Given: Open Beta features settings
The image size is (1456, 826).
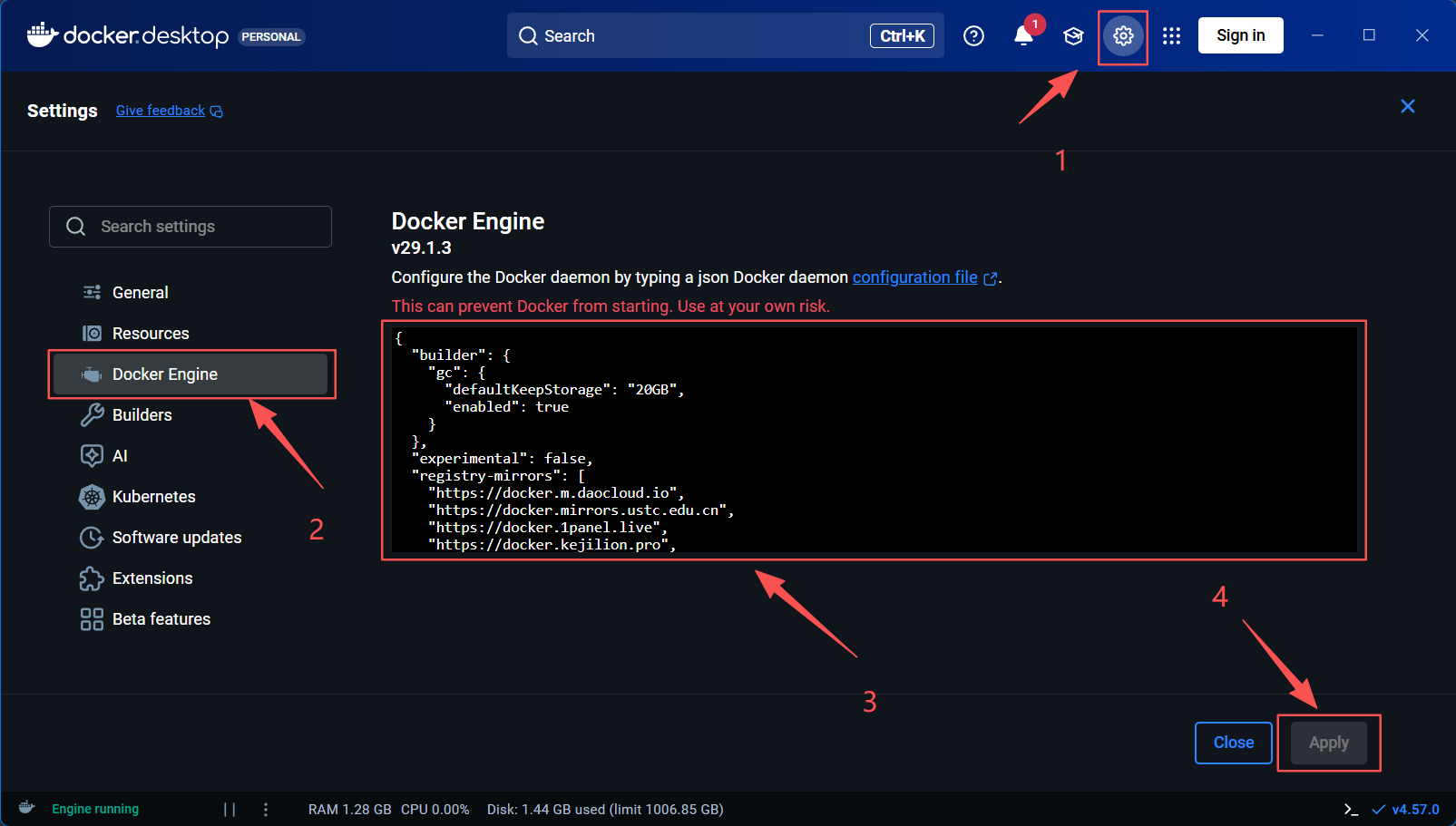Looking at the screenshot, I should (191, 618).
